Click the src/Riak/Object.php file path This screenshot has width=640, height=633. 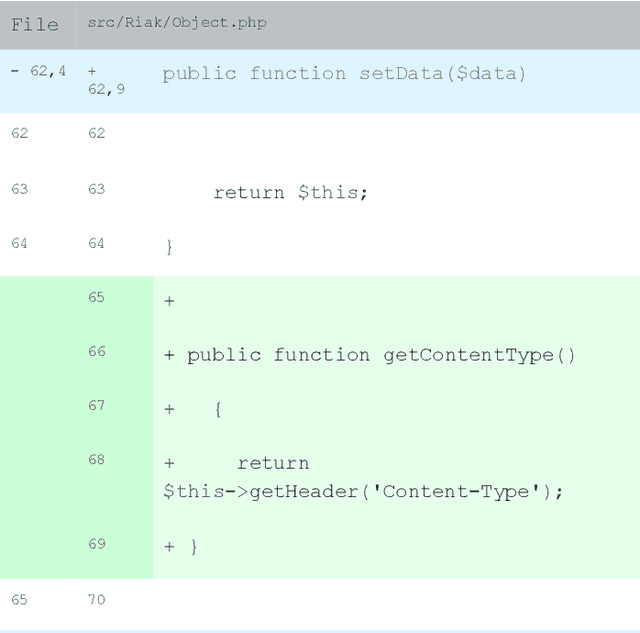pyautogui.click(x=177, y=22)
